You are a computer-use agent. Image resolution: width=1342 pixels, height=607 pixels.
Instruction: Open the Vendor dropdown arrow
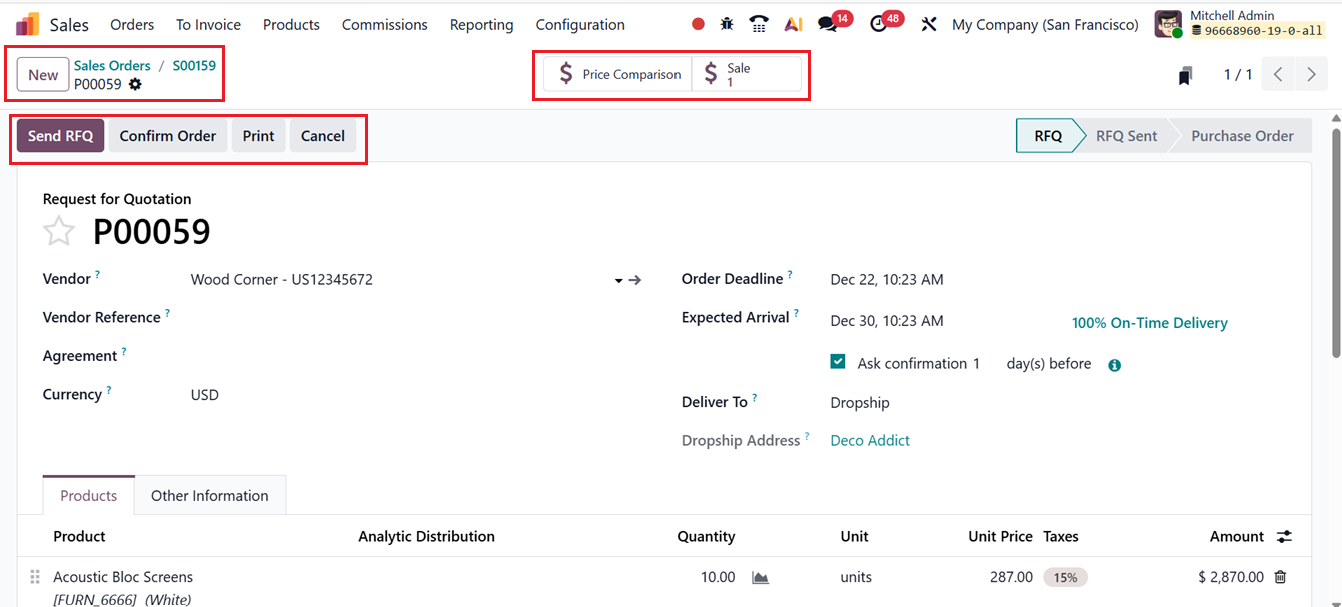pyautogui.click(x=619, y=281)
